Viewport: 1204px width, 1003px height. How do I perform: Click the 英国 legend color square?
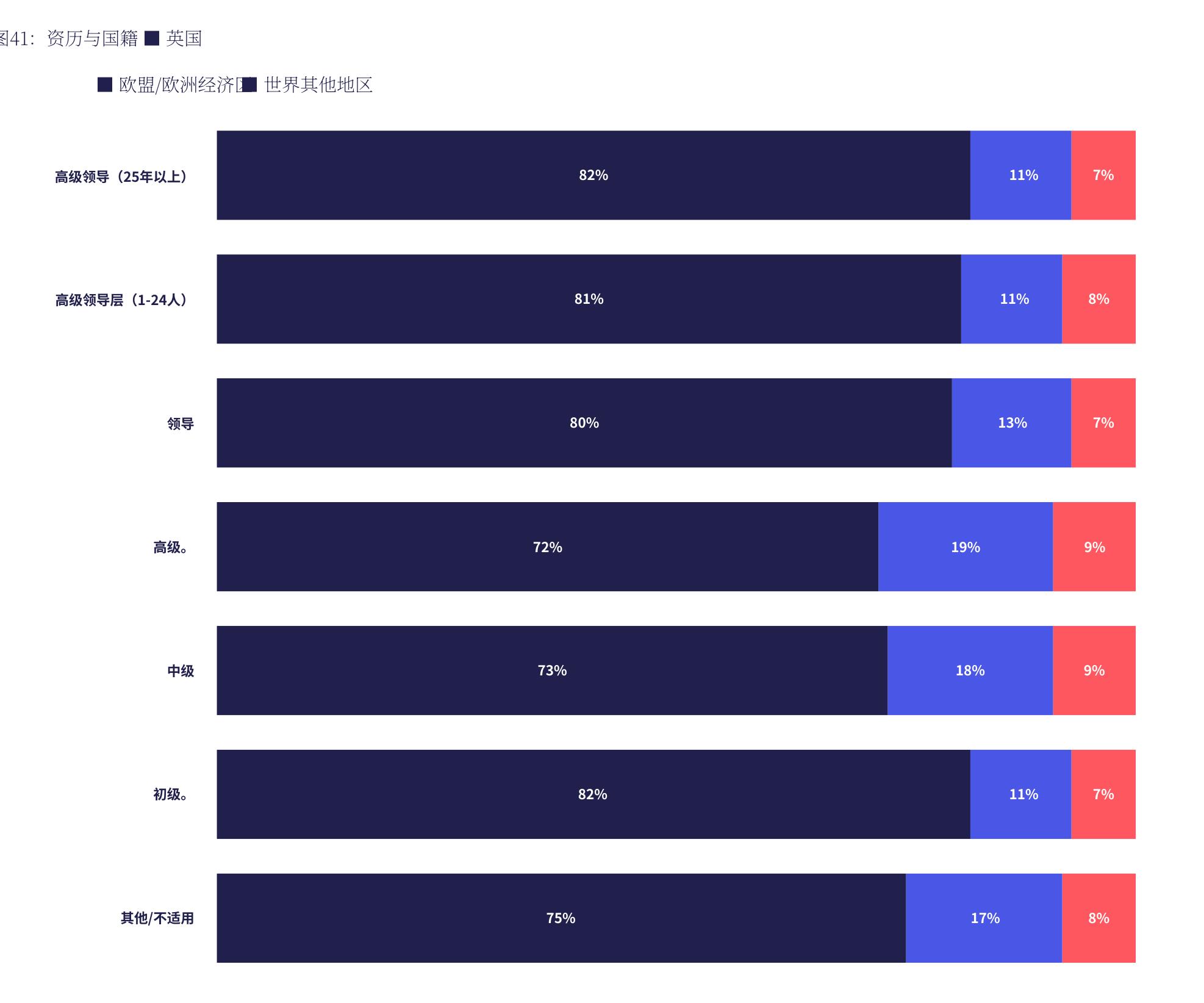click(x=152, y=38)
